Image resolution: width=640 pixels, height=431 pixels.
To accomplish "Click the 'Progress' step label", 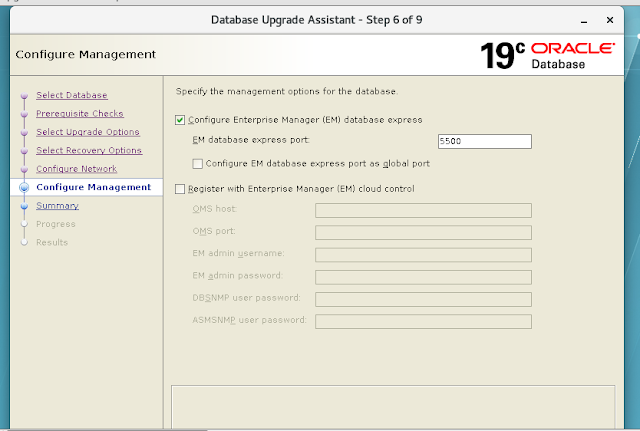I will [x=56, y=224].
